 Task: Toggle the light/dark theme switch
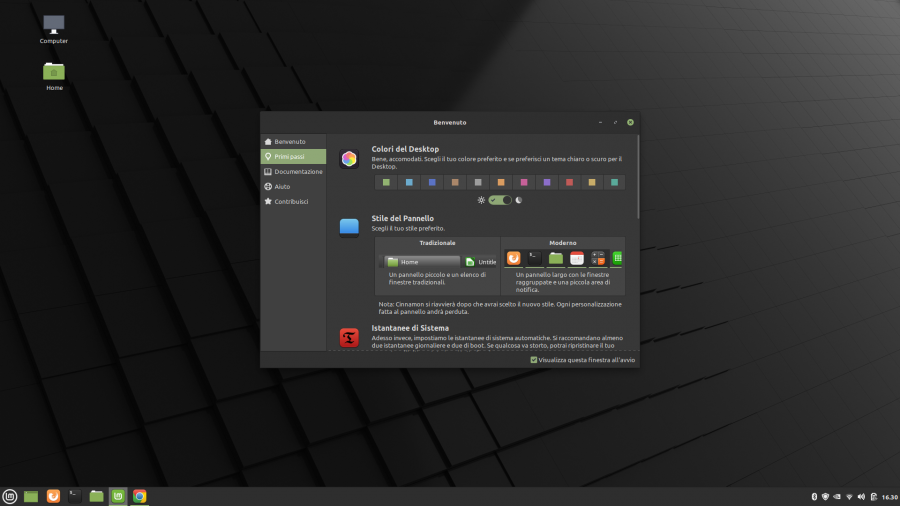500,200
